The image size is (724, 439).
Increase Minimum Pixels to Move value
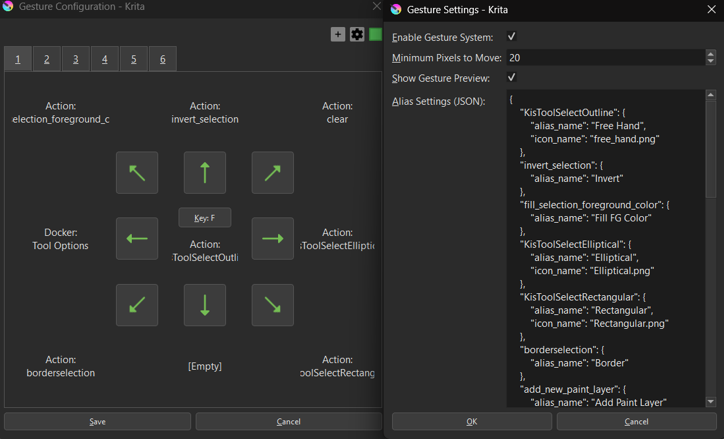(711, 54)
